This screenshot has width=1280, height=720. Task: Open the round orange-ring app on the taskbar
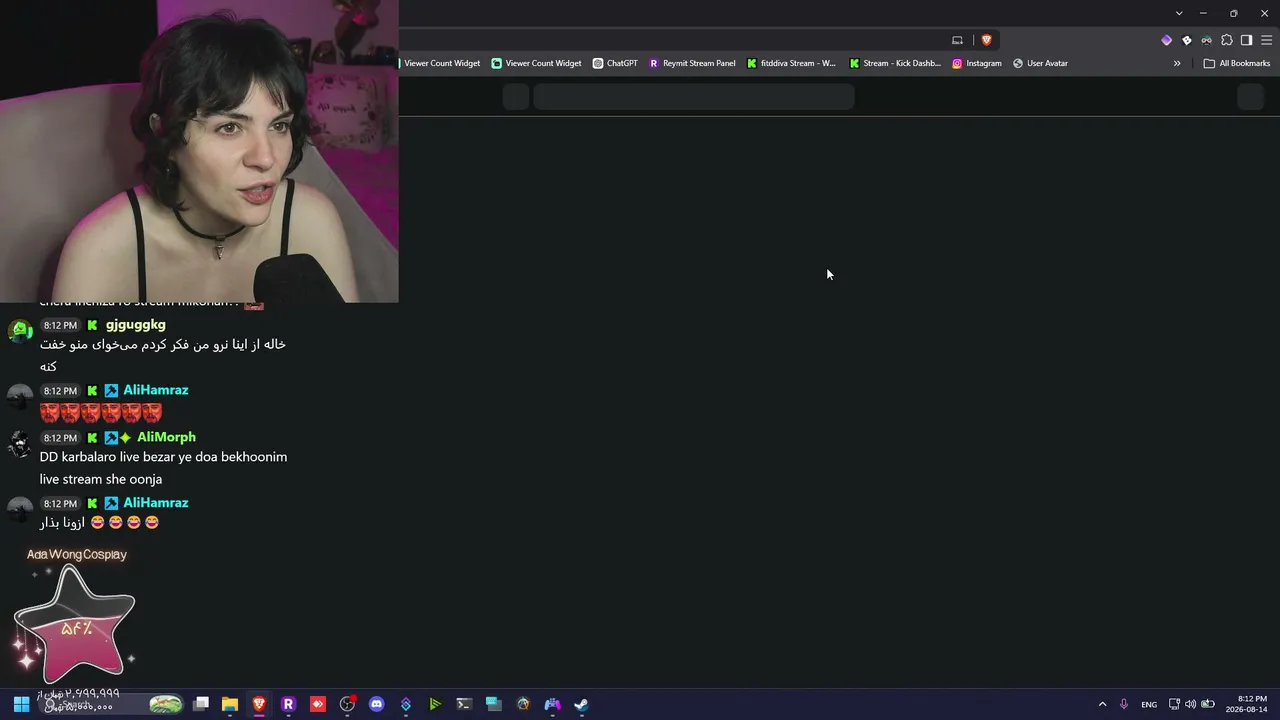click(x=523, y=704)
